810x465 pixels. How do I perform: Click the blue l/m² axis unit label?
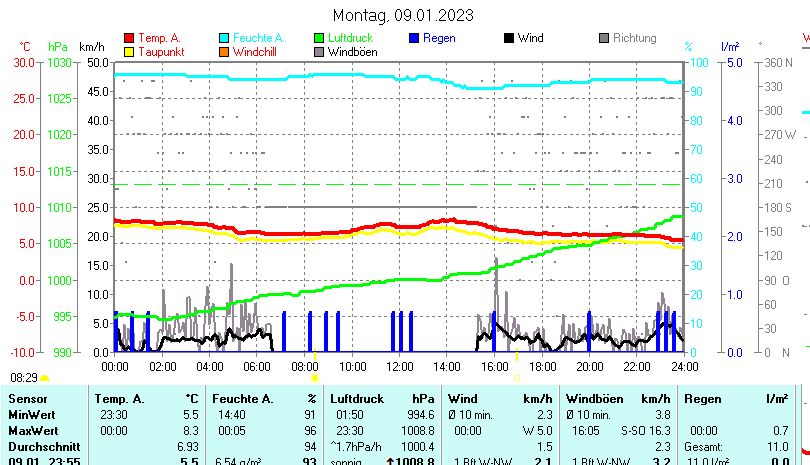click(x=730, y=46)
